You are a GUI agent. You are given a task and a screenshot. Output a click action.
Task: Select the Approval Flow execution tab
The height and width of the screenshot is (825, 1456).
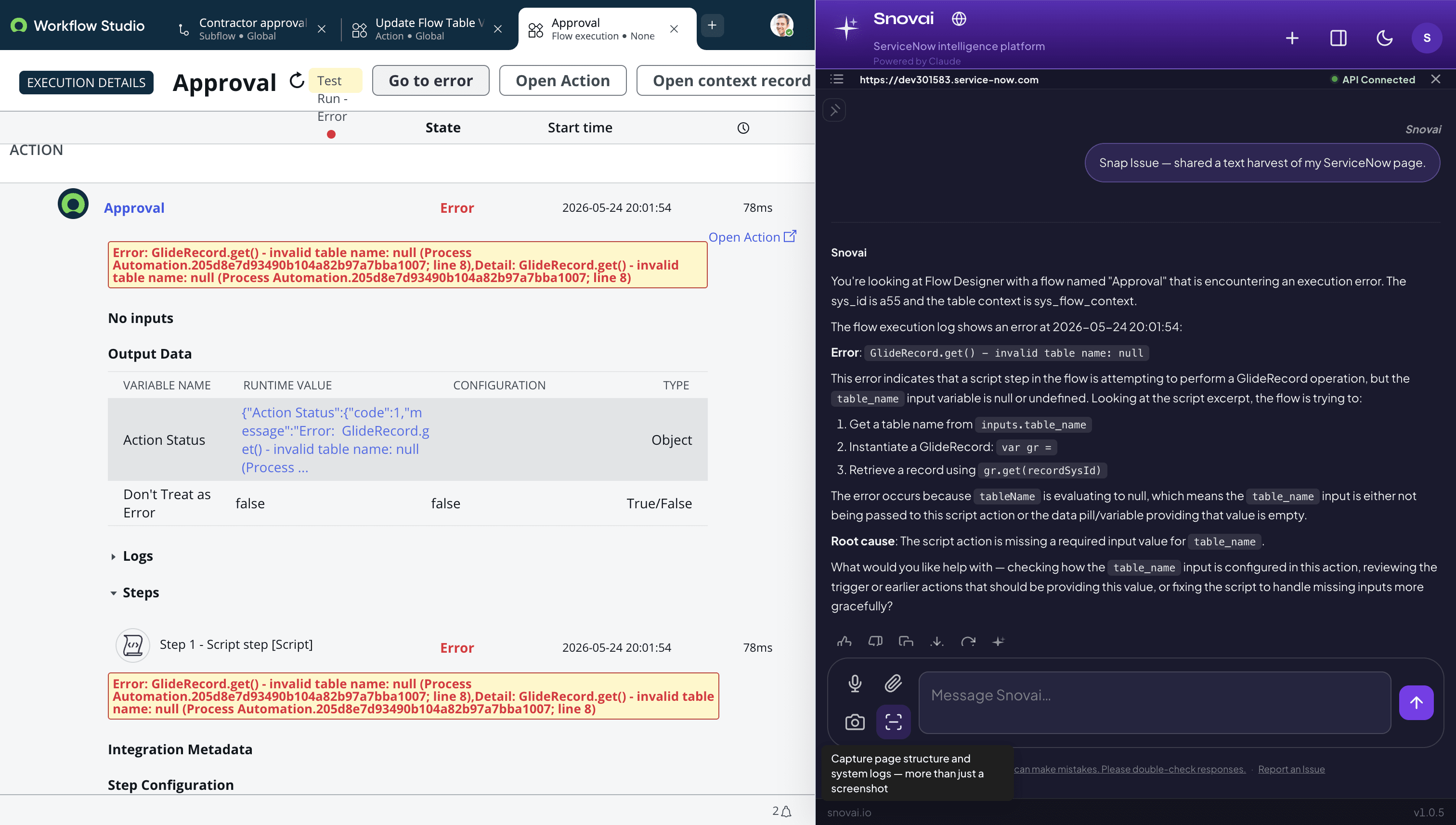(602, 29)
